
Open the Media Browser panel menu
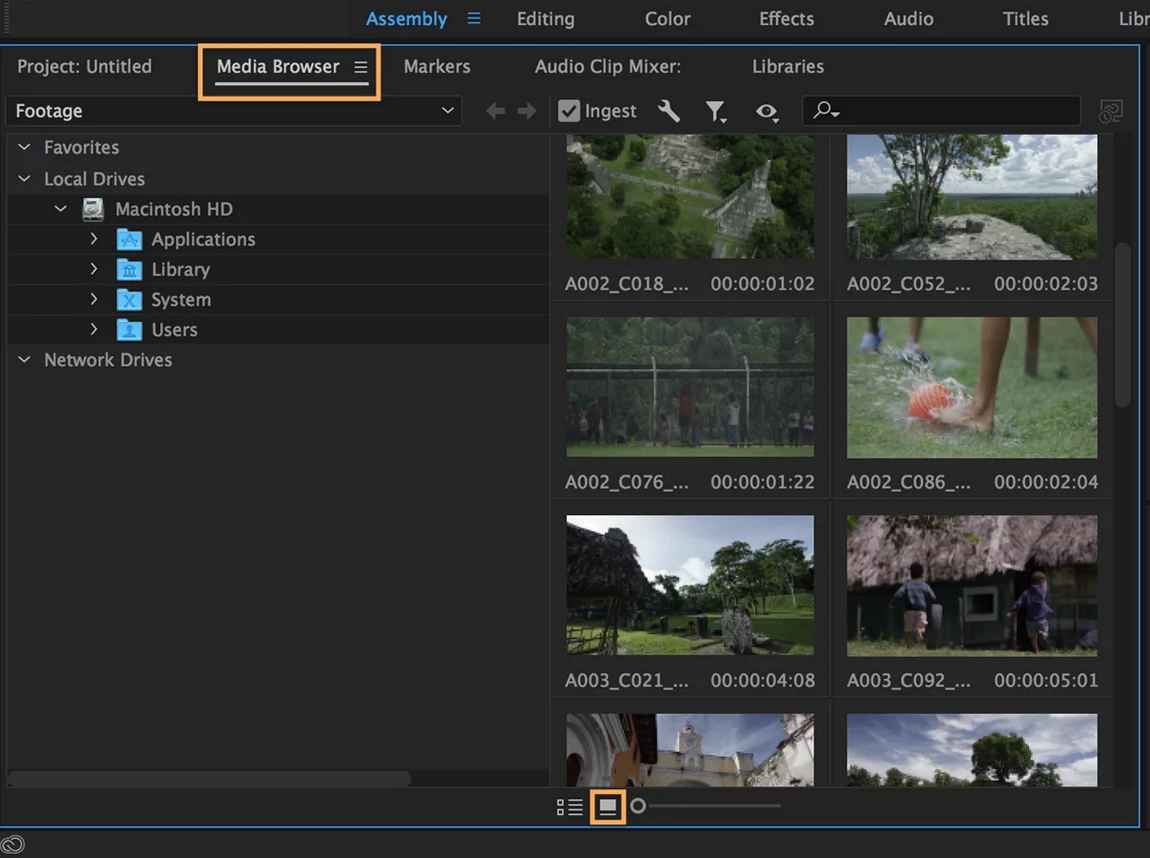pos(360,67)
